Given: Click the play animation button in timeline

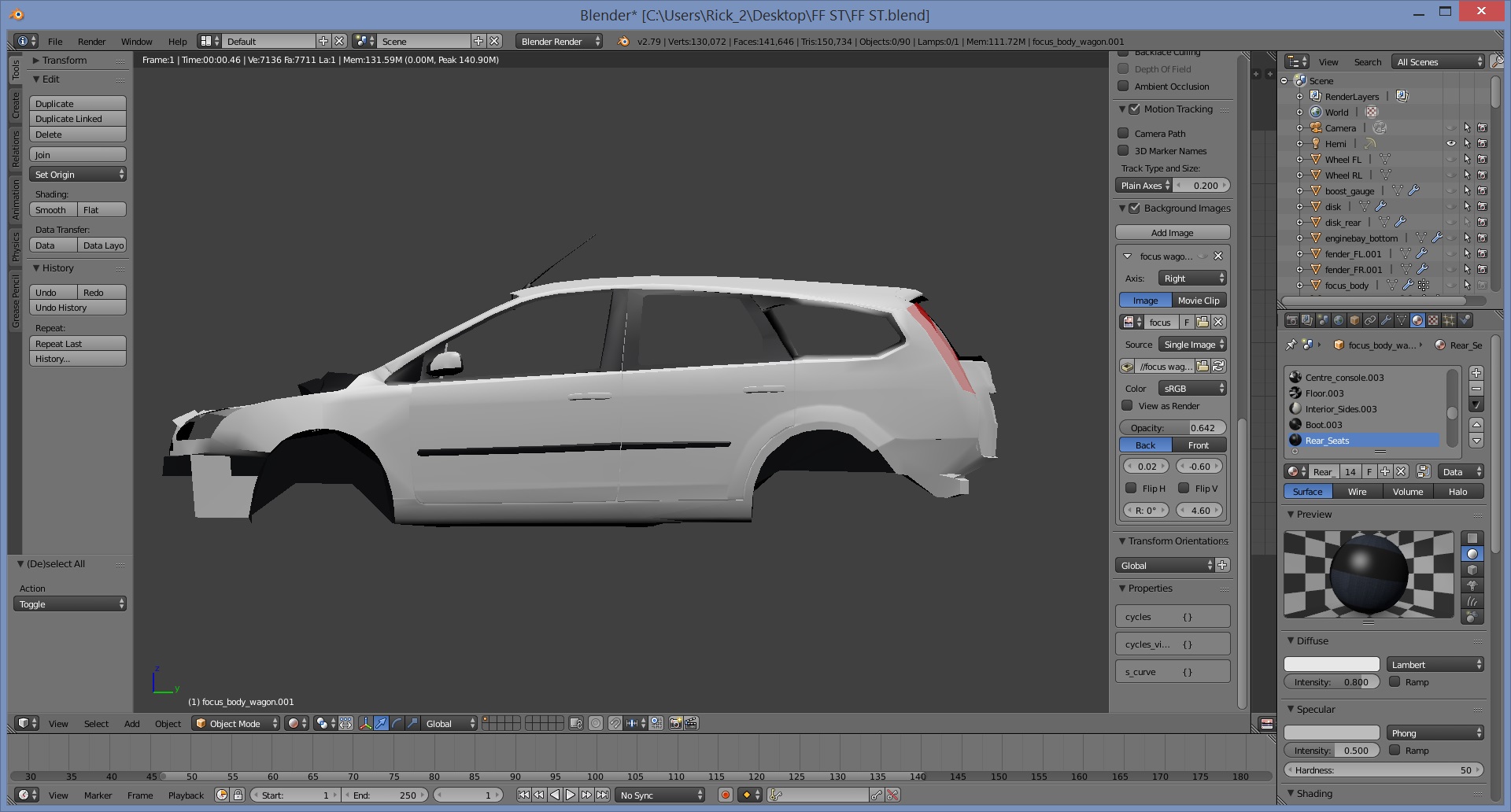Looking at the screenshot, I should (x=571, y=795).
